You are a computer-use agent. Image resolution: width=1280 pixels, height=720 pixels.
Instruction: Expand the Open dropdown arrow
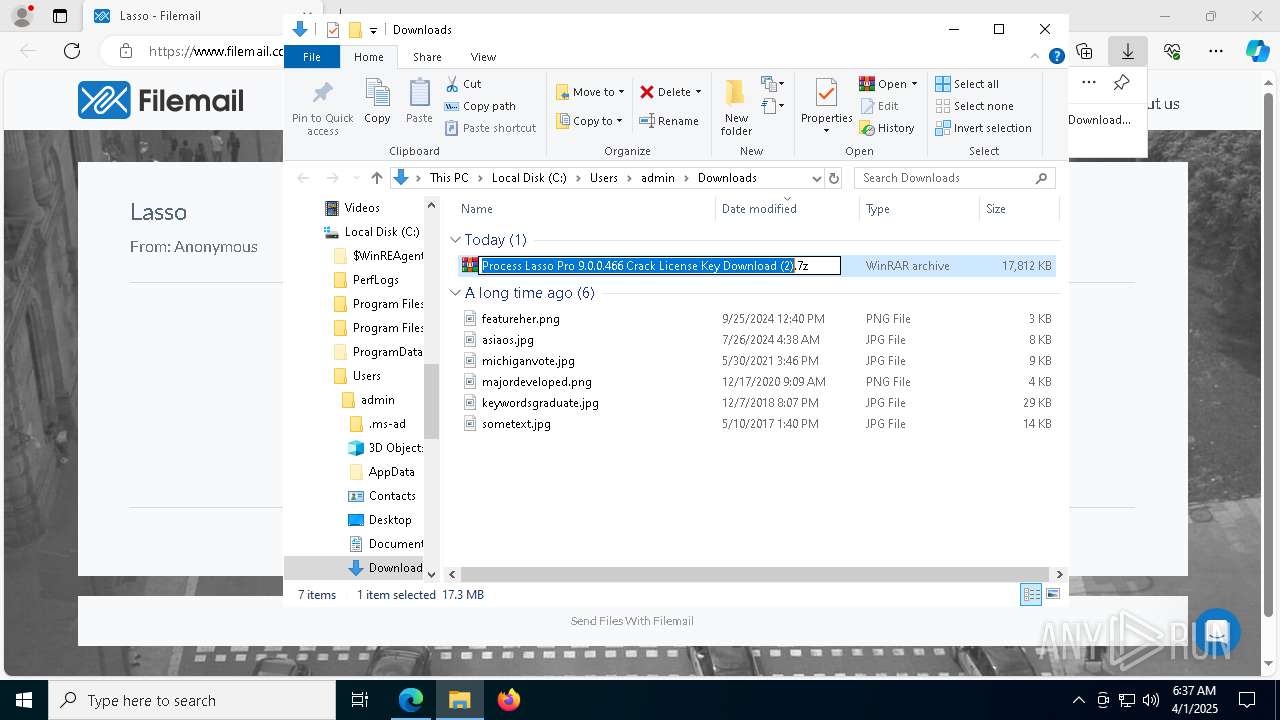click(x=914, y=84)
